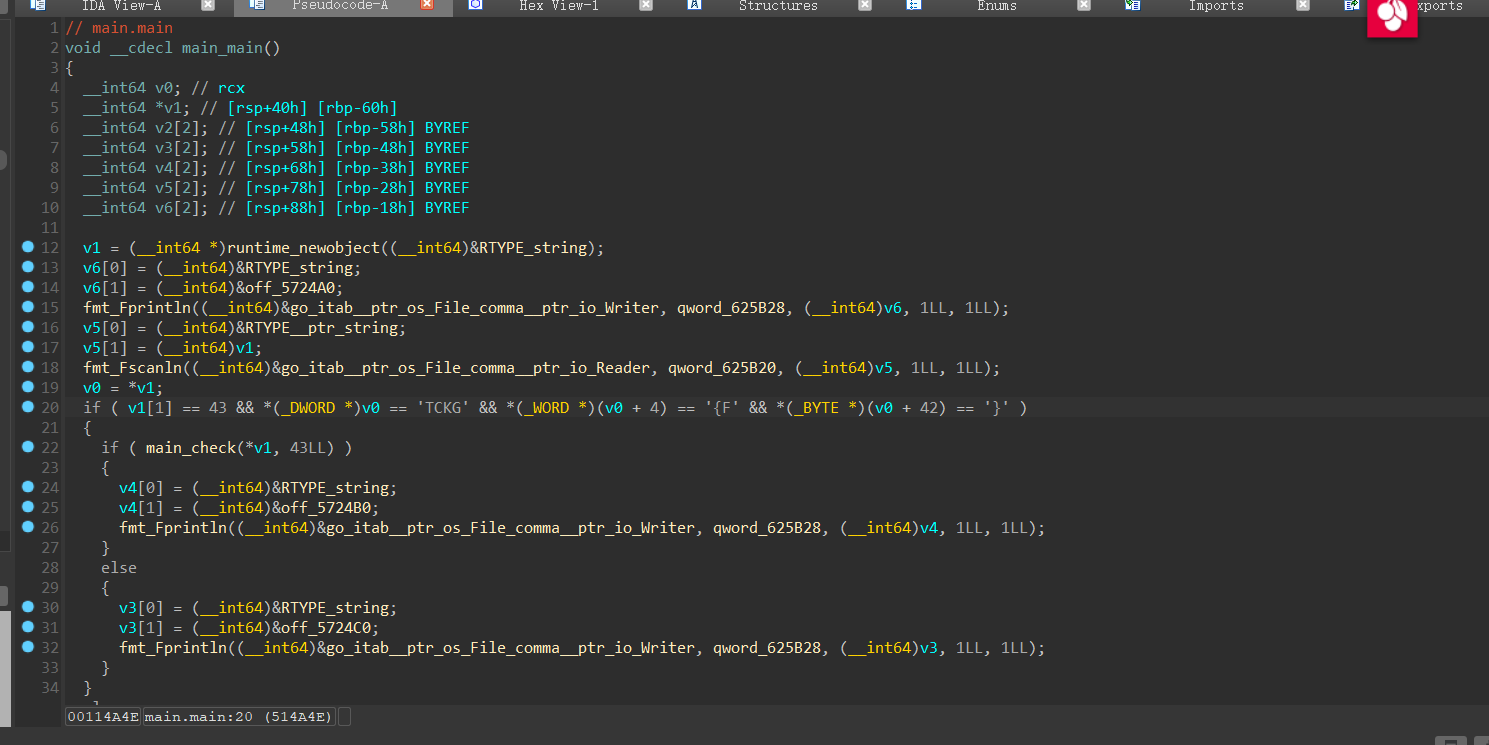
Task: Toggle breakpoint dot on line 18
Action: tap(28, 367)
